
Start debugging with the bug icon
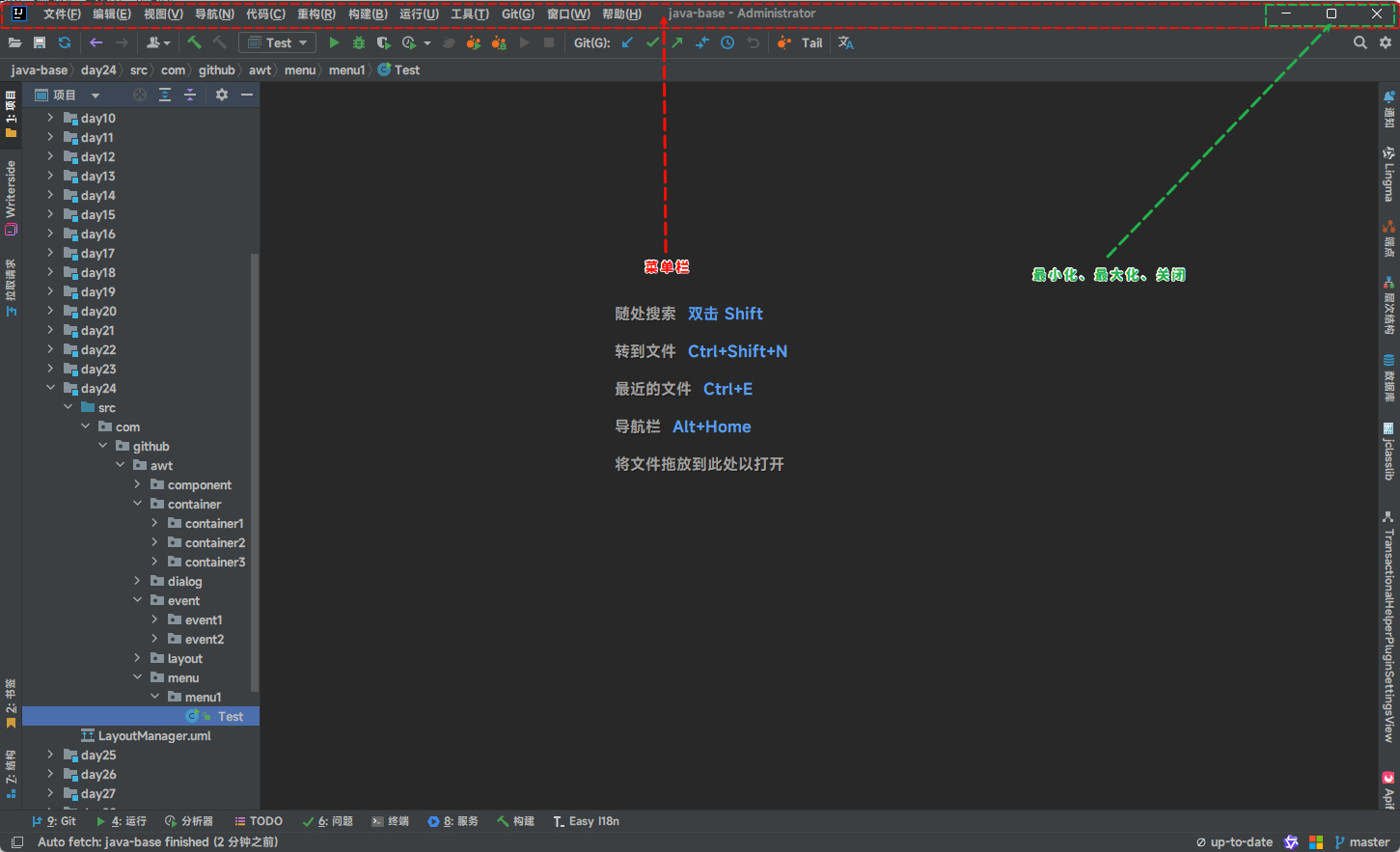359,42
